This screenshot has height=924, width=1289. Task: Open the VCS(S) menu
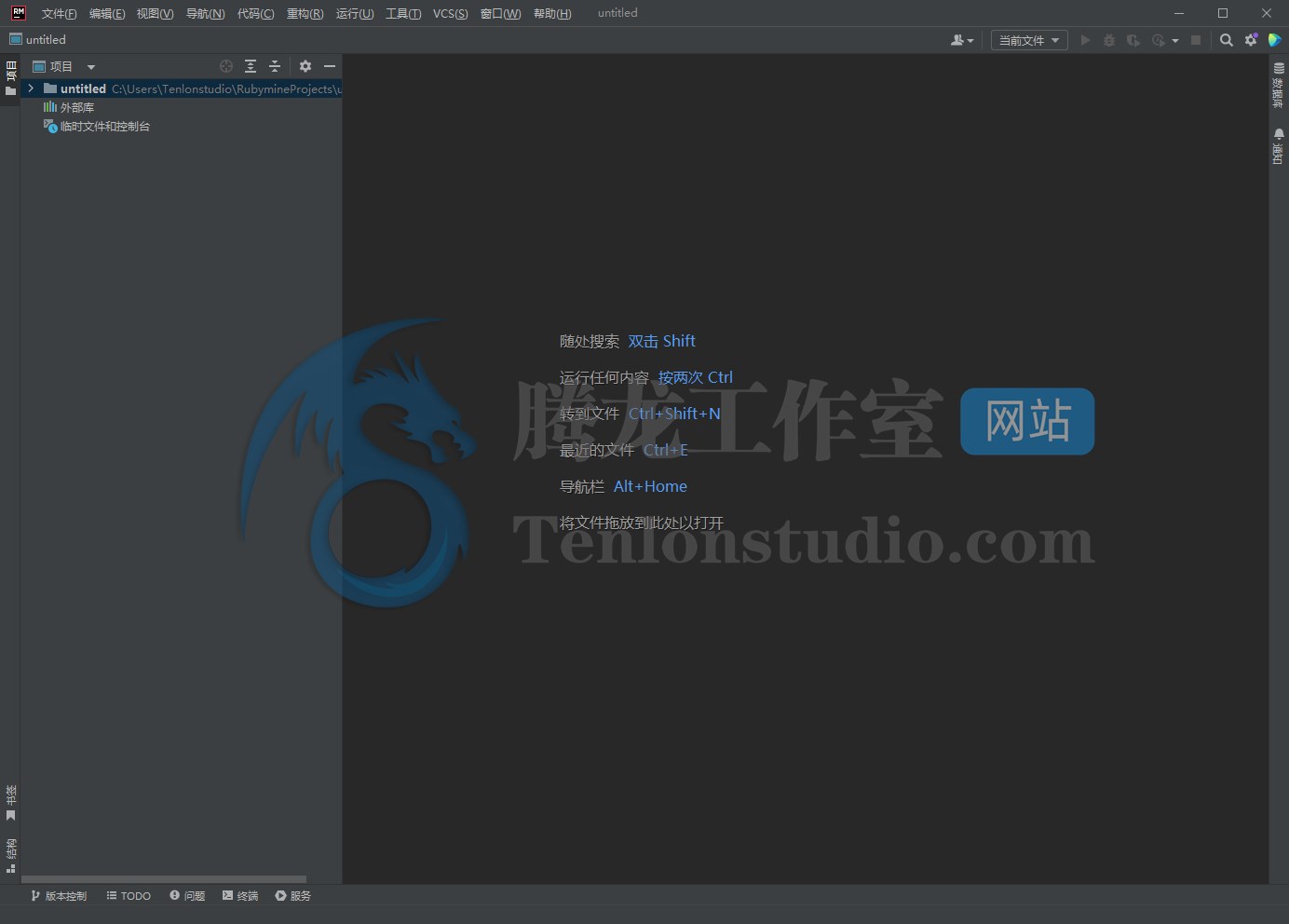451,13
